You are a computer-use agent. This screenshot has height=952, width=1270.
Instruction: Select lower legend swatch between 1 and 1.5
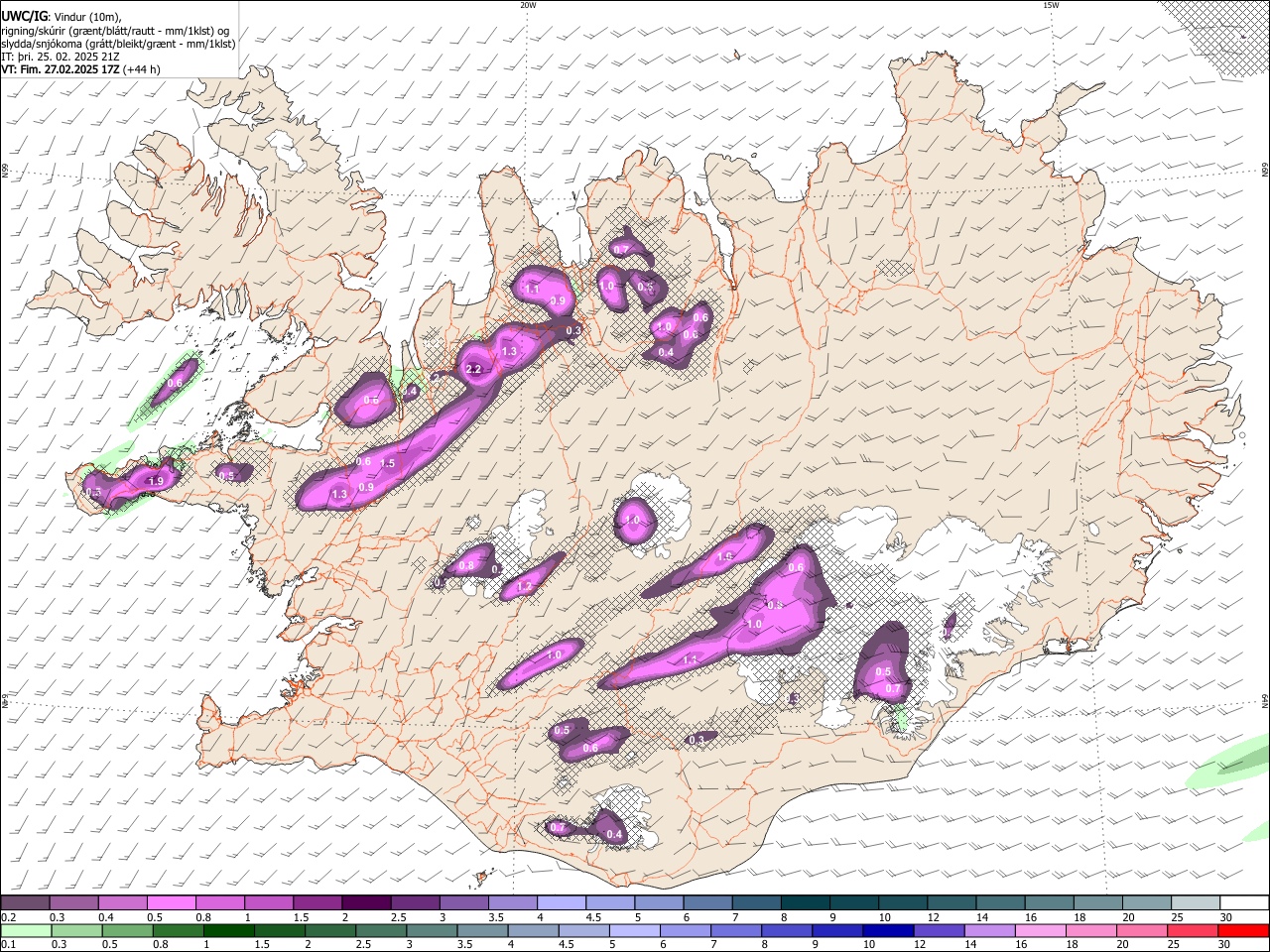228,930
